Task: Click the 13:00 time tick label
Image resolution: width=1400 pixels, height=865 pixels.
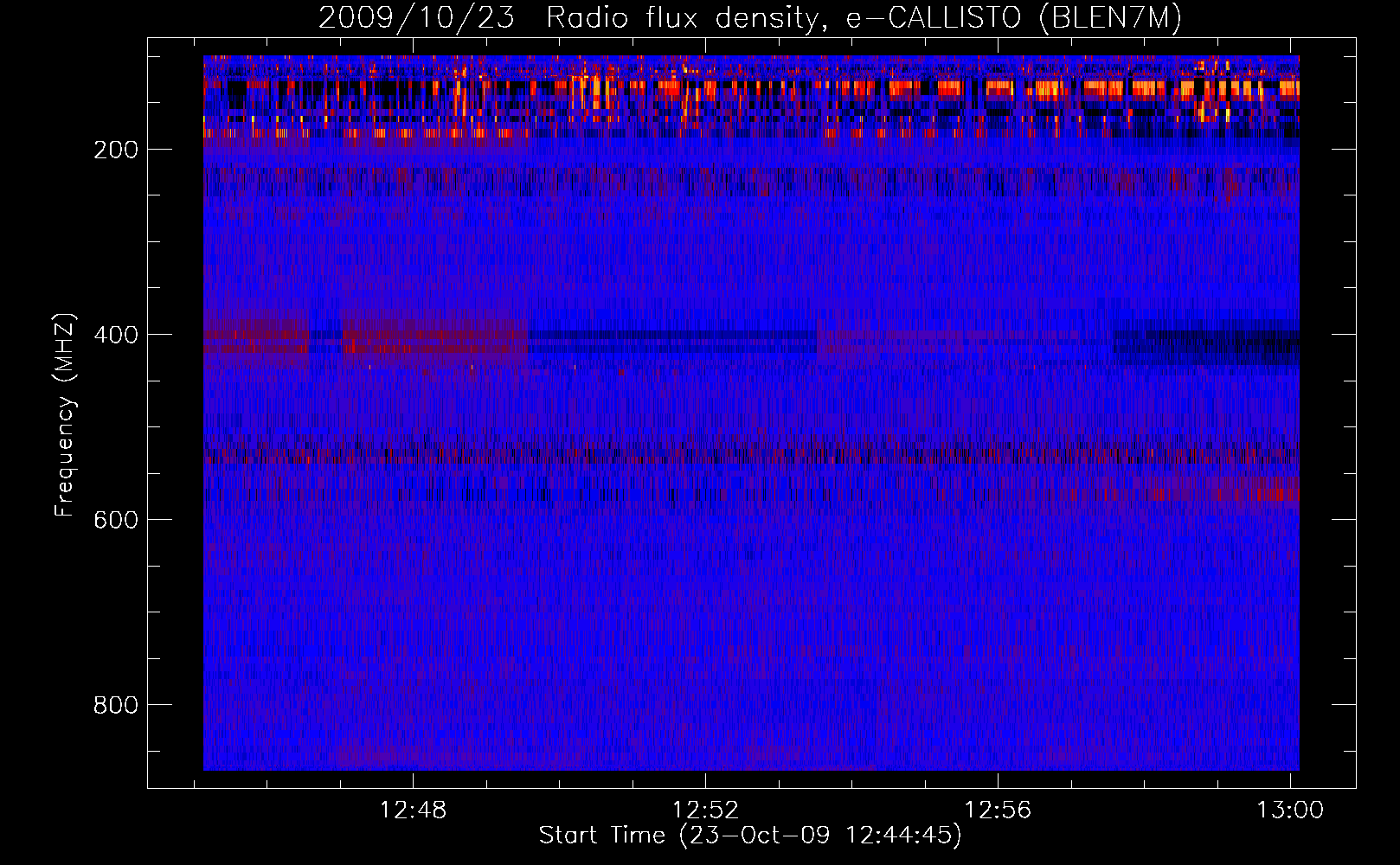Action: click(x=1290, y=811)
